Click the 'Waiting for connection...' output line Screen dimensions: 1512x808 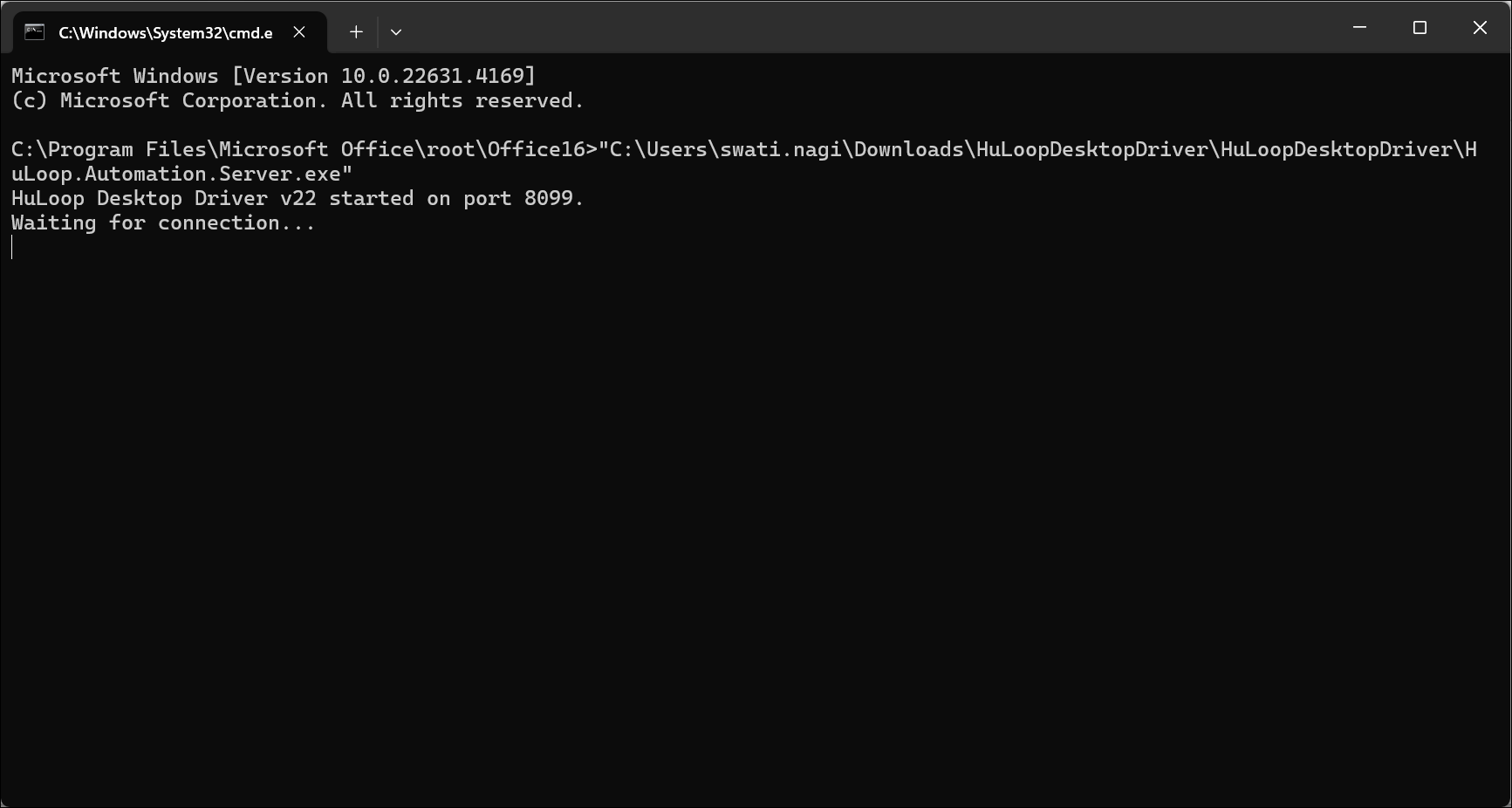162,223
